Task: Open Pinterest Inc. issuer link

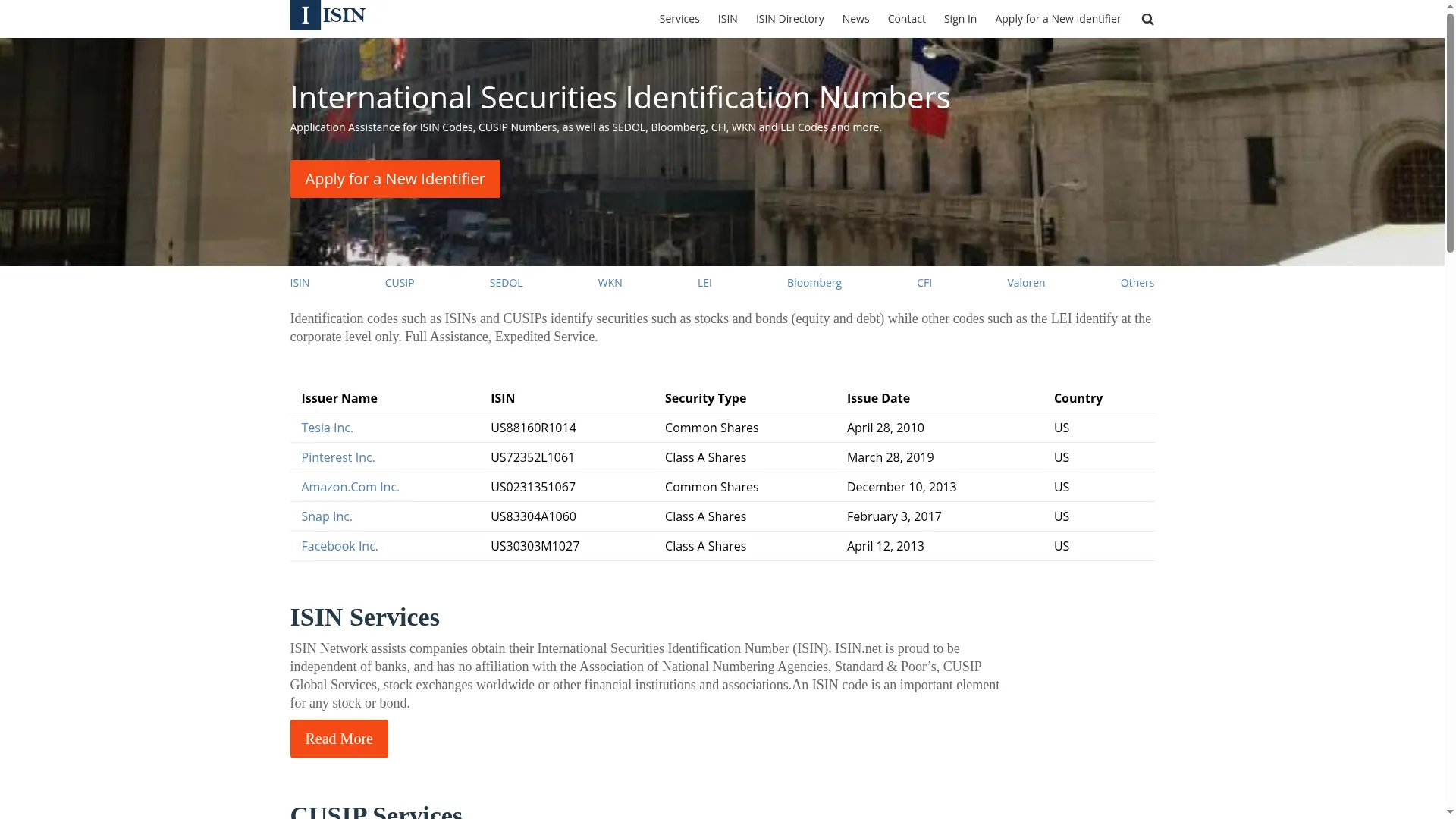Action: pyautogui.click(x=337, y=457)
